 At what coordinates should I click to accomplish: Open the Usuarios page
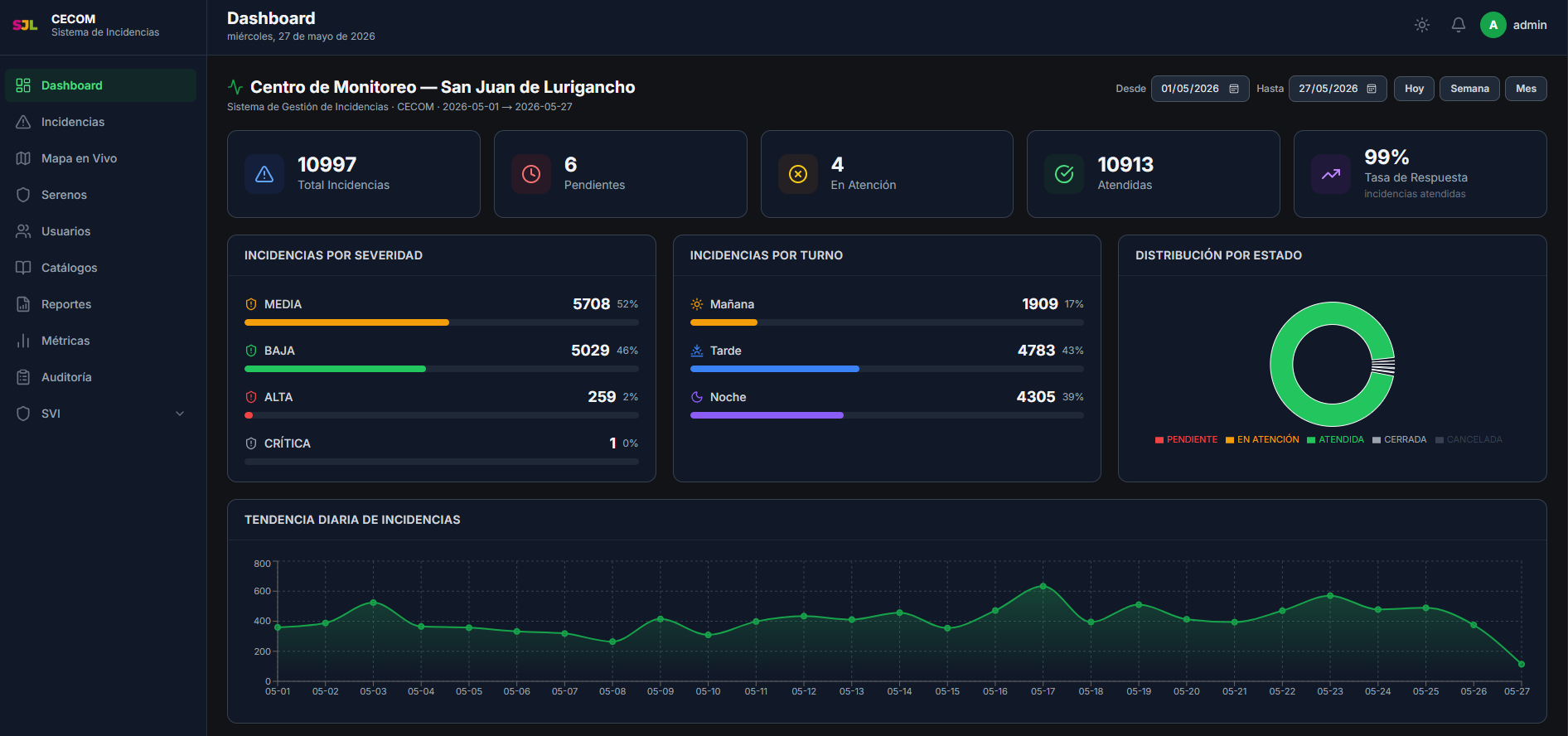click(101, 231)
